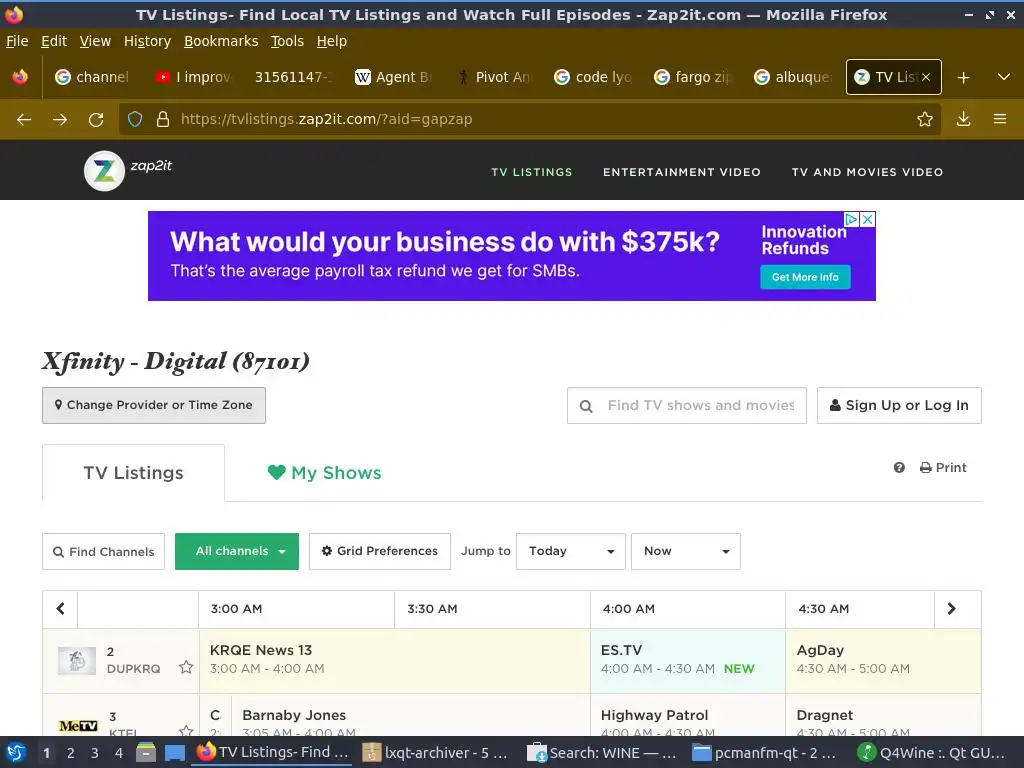Switch to the 'albuquer' tab

[793, 77]
